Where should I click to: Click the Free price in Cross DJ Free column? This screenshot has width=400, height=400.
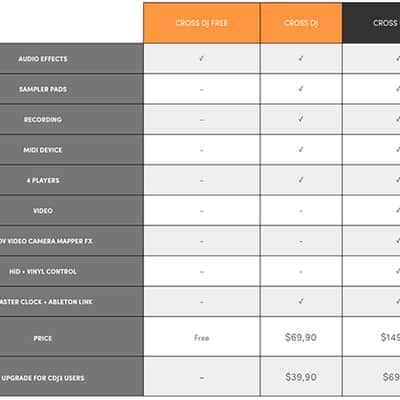coord(202,338)
